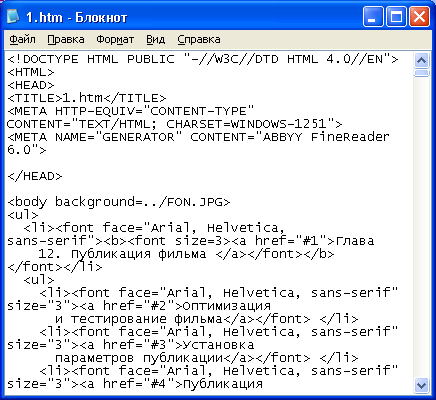
Task: Open the Формат menu
Action: point(115,40)
